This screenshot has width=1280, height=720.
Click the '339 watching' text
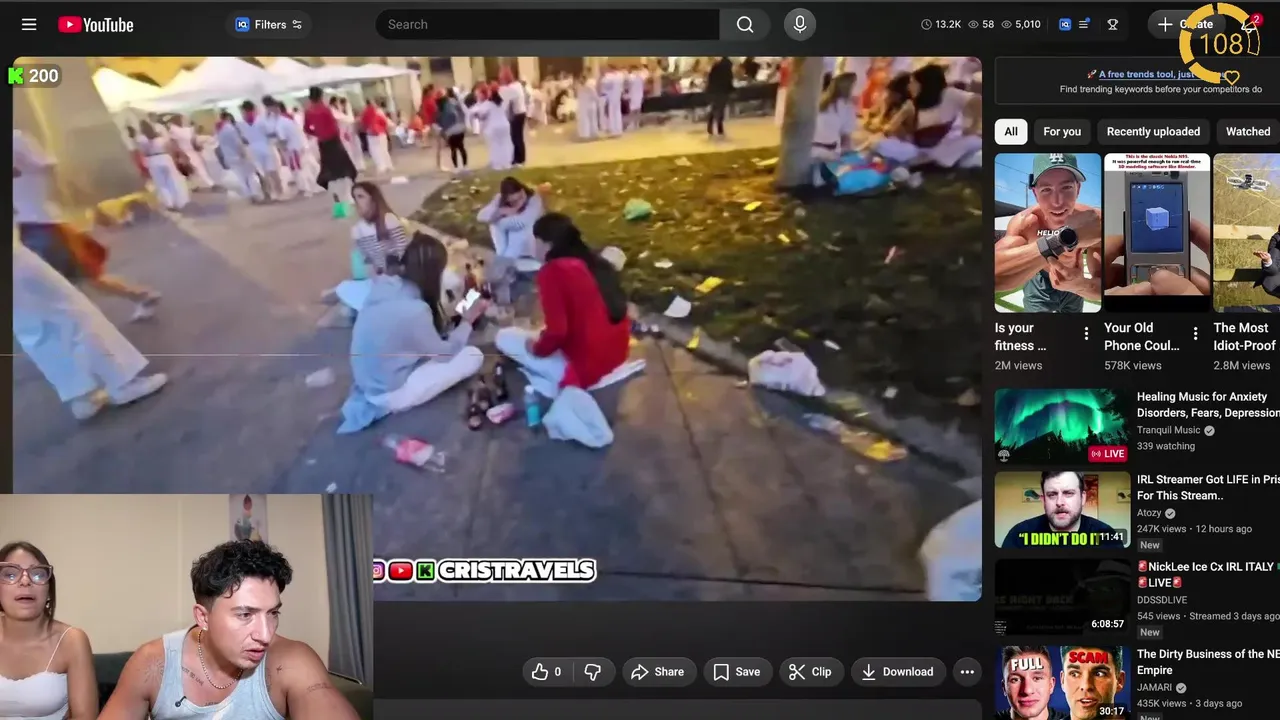point(1166,446)
